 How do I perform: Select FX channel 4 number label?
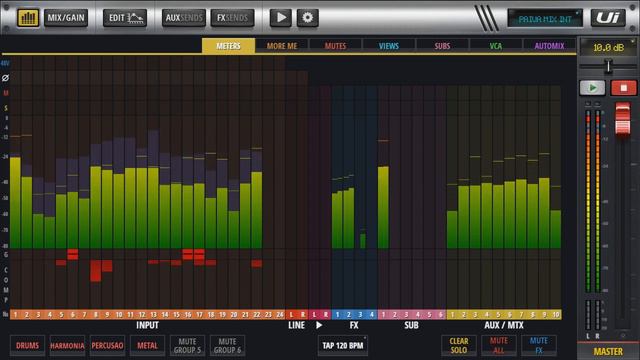[x=371, y=314]
